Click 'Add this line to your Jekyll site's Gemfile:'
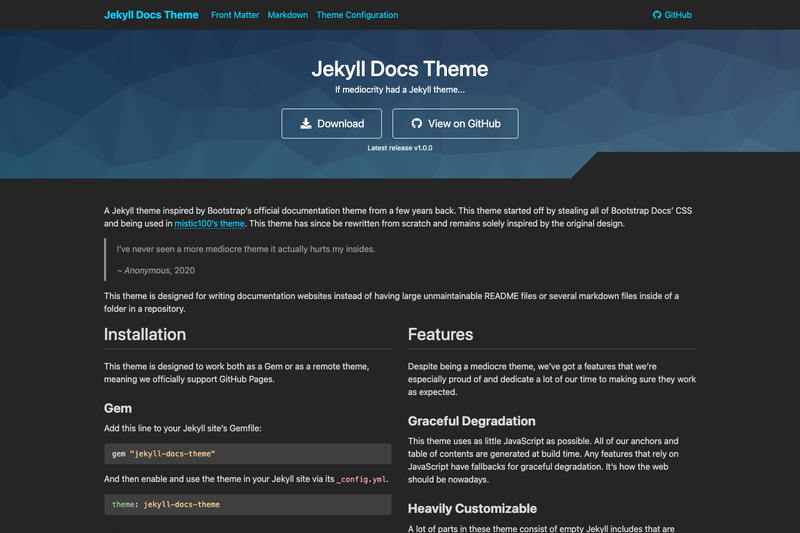The width and height of the screenshot is (800, 533). tap(183, 428)
